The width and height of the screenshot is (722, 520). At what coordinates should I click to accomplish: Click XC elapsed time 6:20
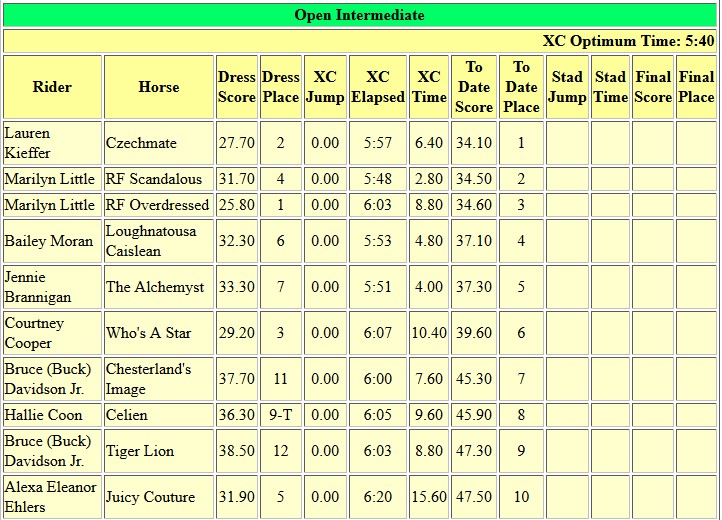pos(378,497)
